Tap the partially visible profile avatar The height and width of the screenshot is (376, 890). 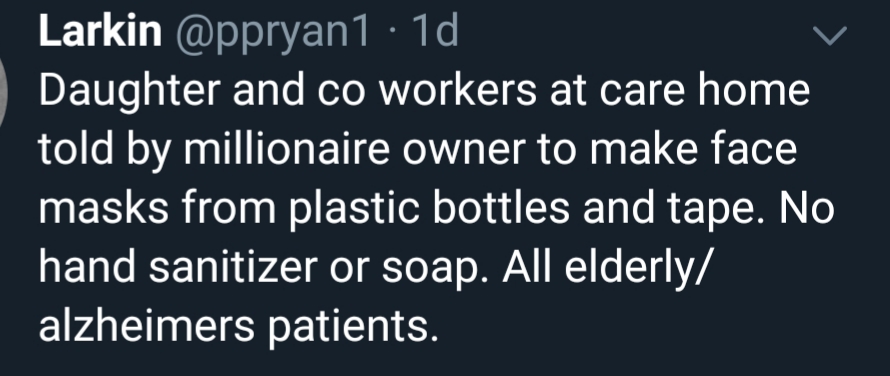(x=5, y=93)
